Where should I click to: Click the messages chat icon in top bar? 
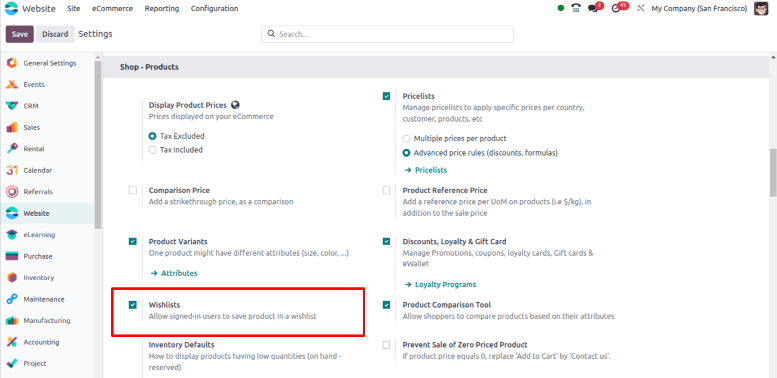(x=592, y=8)
